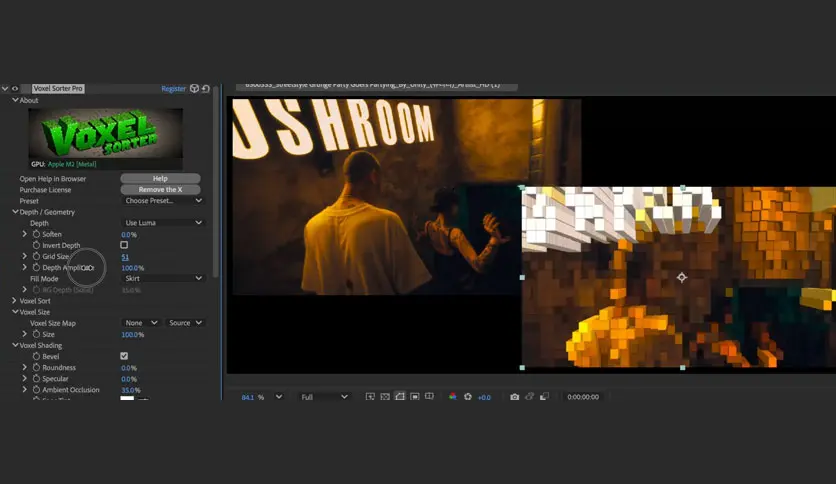Expand the Soften property
This screenshot has height=484, width=836.
click(25, 234)
